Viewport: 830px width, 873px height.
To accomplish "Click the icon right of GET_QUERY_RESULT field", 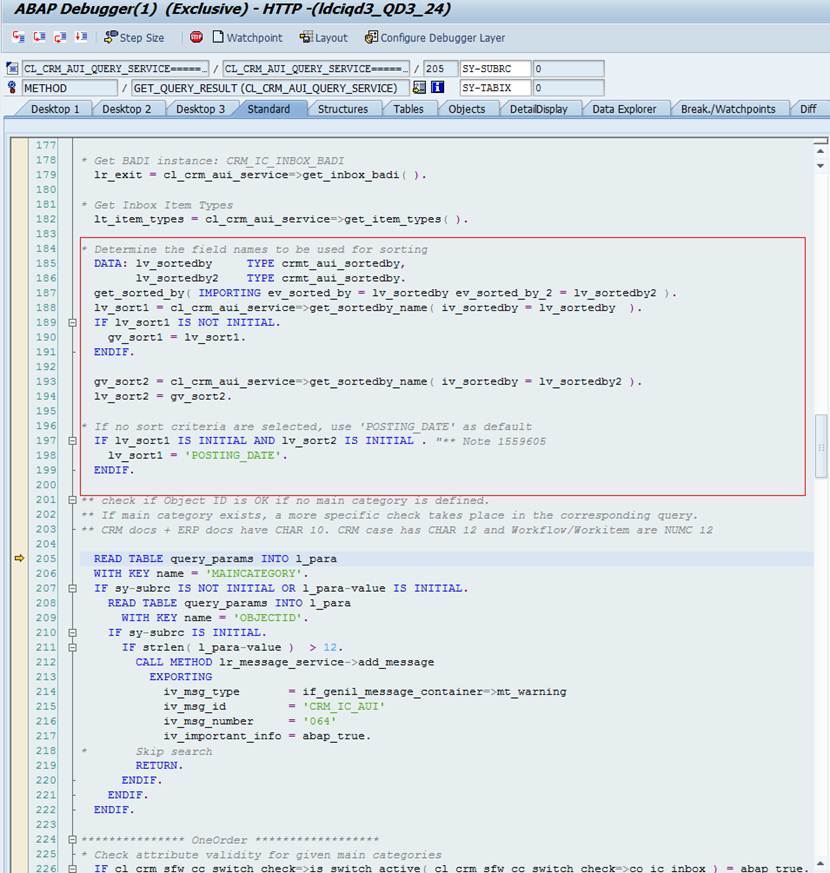I will coord(419,88).
